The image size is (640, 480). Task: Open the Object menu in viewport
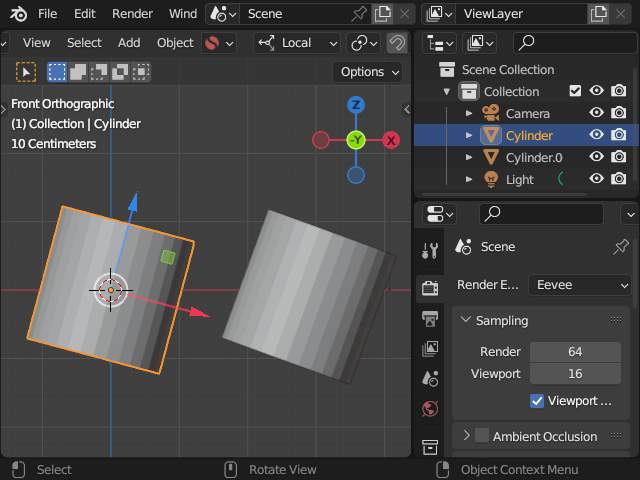pos(175,43)
